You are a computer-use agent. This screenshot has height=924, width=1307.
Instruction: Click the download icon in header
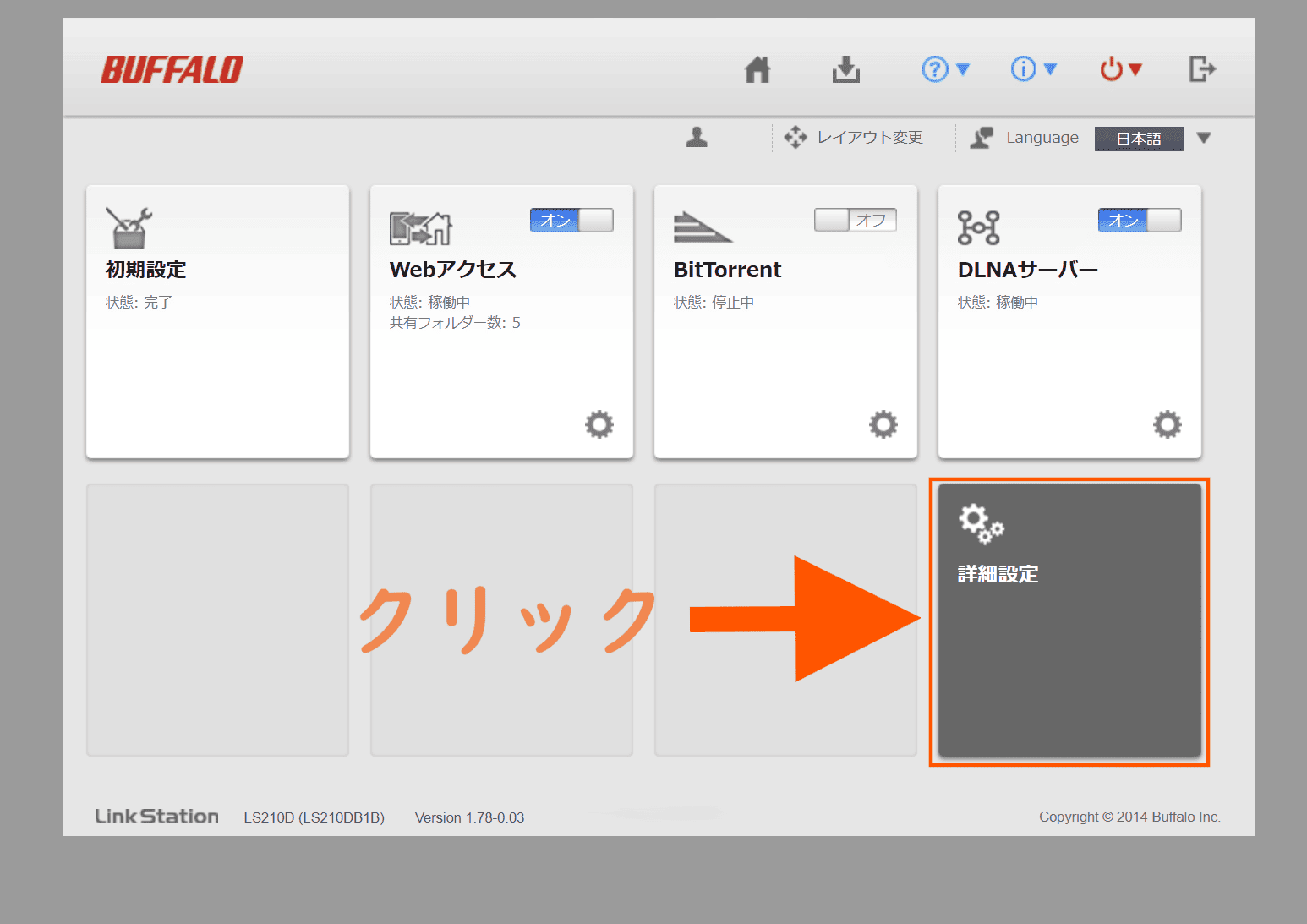[845, 69]
